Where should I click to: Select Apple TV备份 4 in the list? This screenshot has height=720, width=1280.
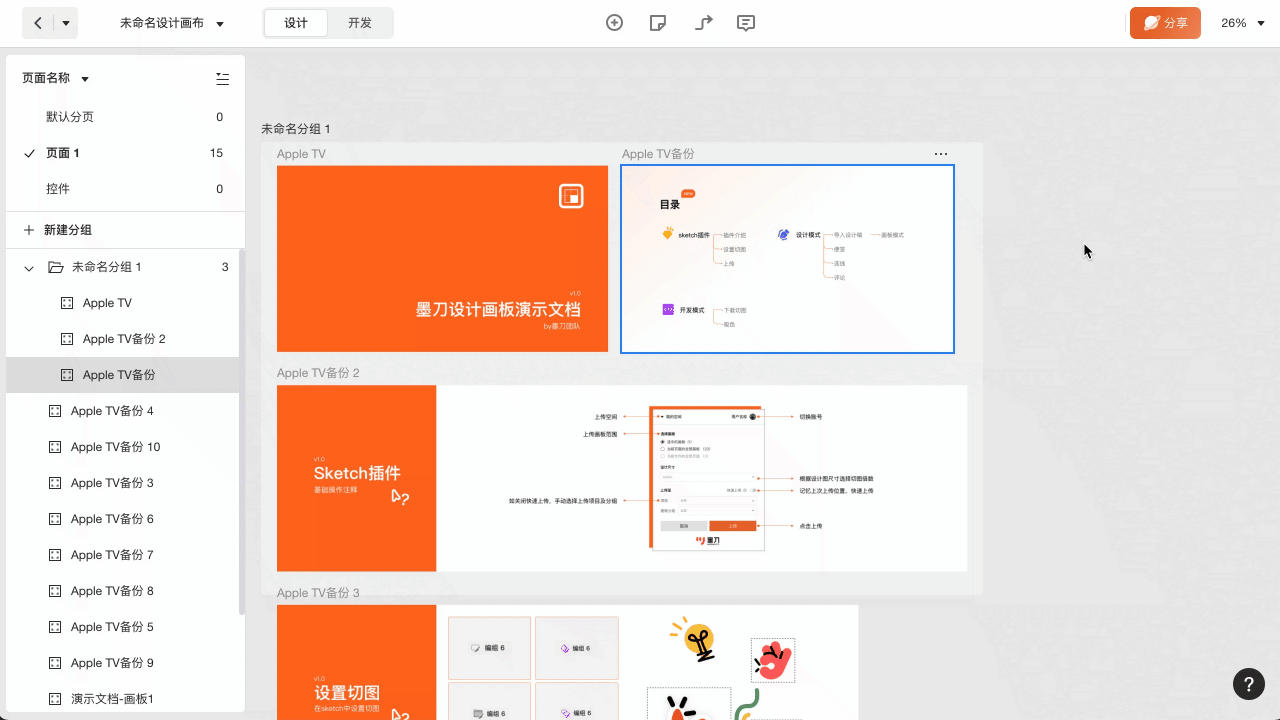click(122, 411)
